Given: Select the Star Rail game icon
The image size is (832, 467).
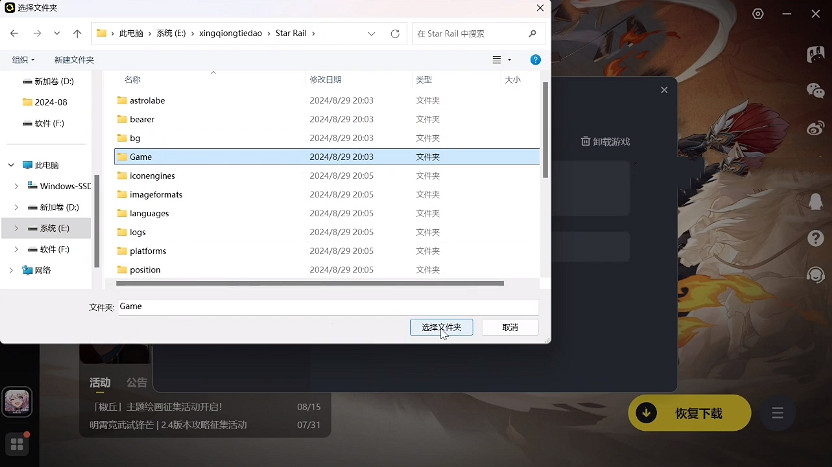Looking at the screenshot, I should 17,402.
